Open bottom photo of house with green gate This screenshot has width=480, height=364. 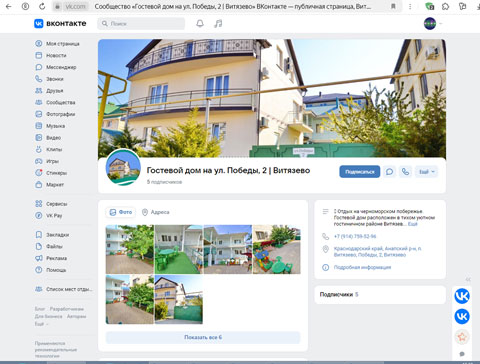coord(179,299)
